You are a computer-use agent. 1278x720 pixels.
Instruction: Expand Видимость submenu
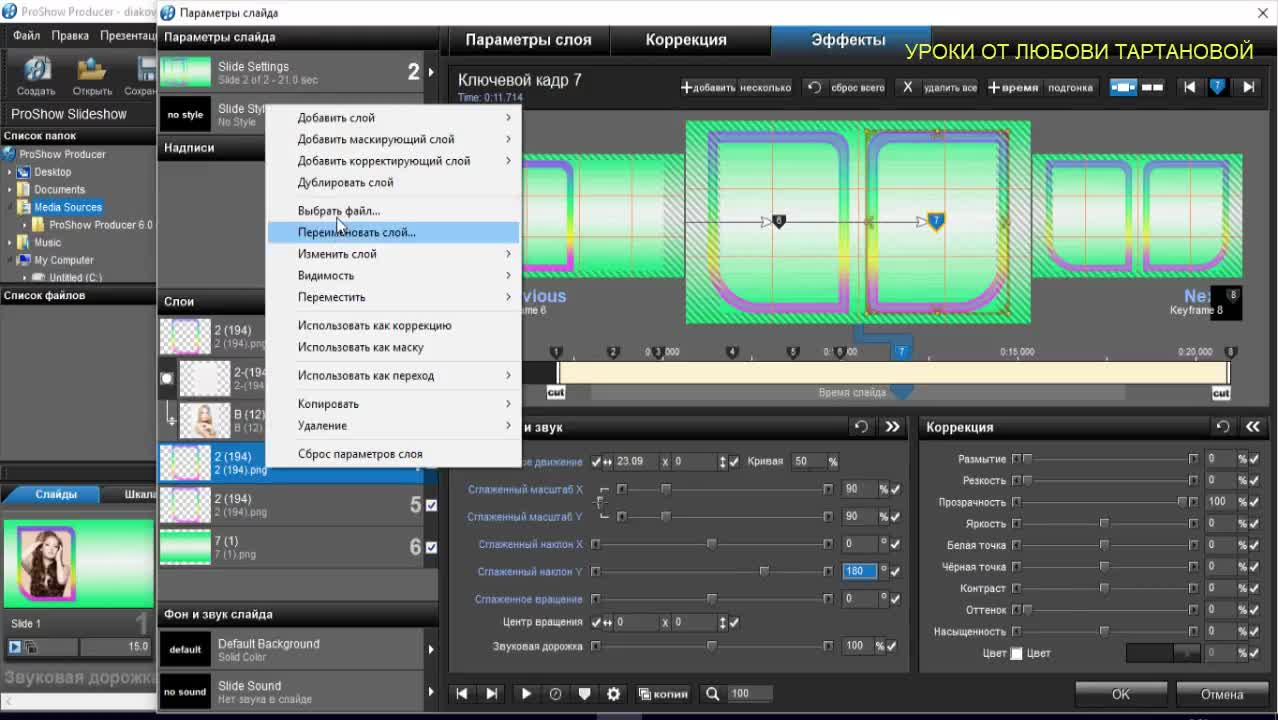click(508, 275)
